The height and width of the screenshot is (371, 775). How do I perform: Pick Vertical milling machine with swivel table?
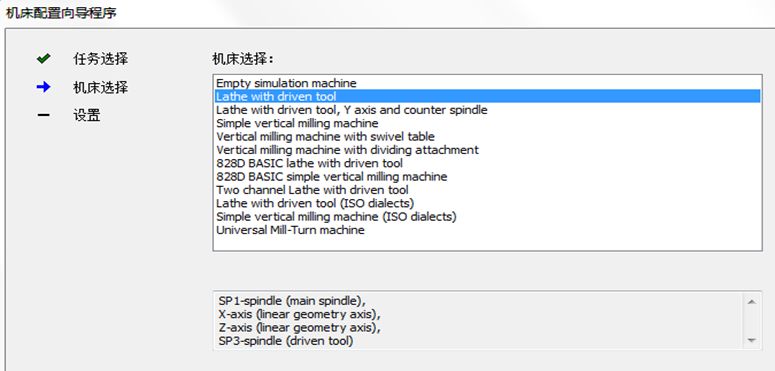tap(487, 136)
